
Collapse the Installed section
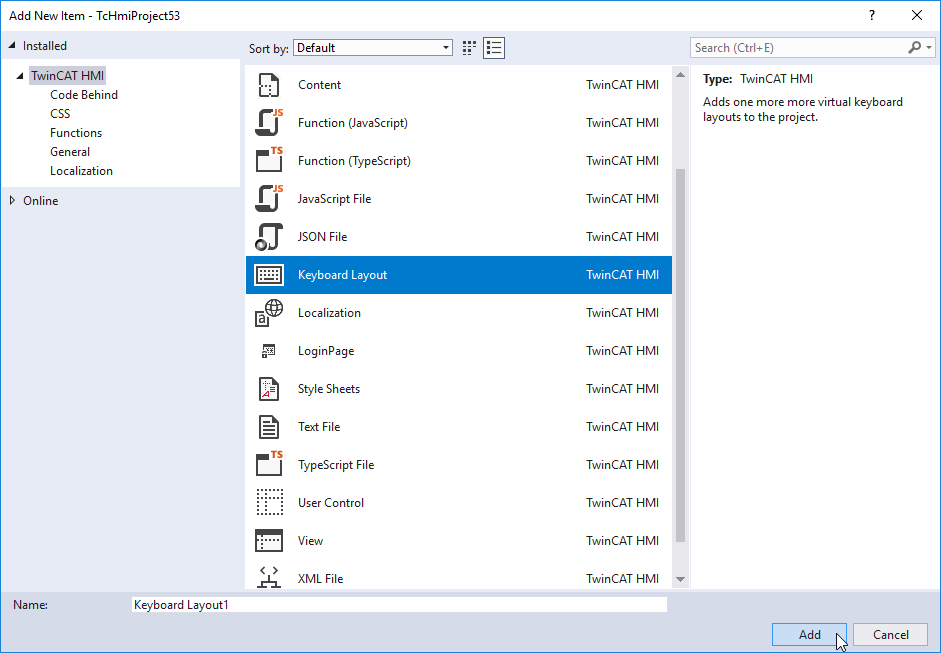[x=12, y=46]
